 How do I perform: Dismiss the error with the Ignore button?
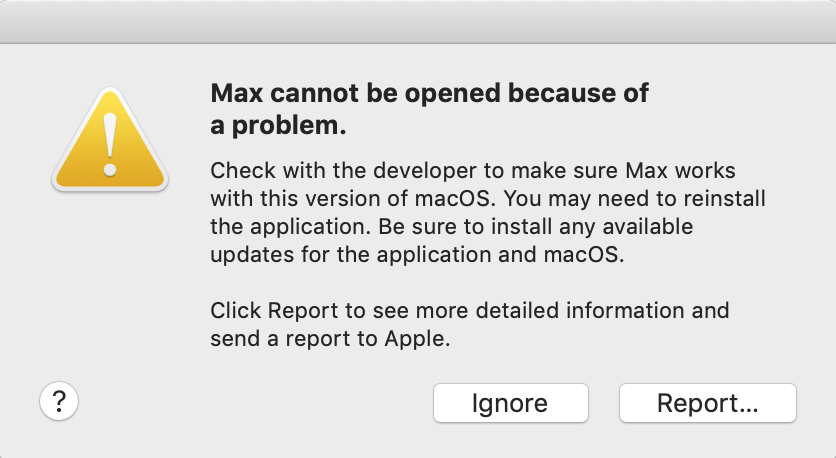coord(511,403)
